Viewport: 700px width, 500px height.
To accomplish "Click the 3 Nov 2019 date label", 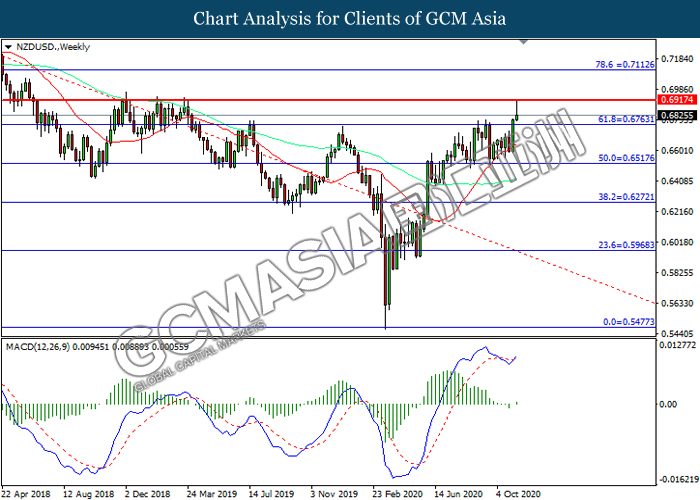I will (334, 494).
